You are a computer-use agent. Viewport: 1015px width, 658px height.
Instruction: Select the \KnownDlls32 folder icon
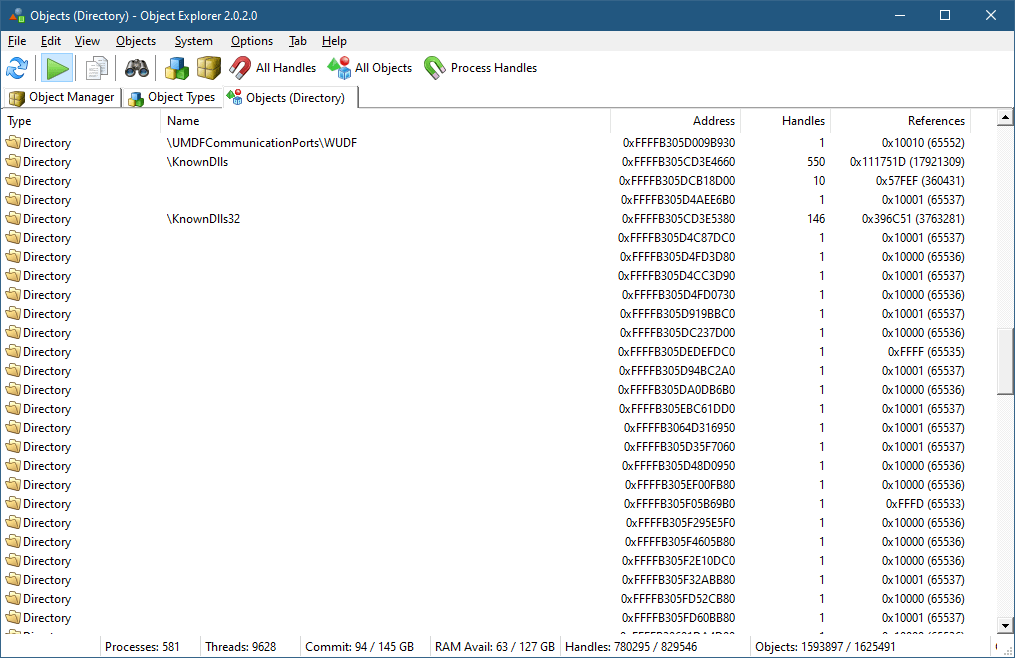(x=13, y=219)
